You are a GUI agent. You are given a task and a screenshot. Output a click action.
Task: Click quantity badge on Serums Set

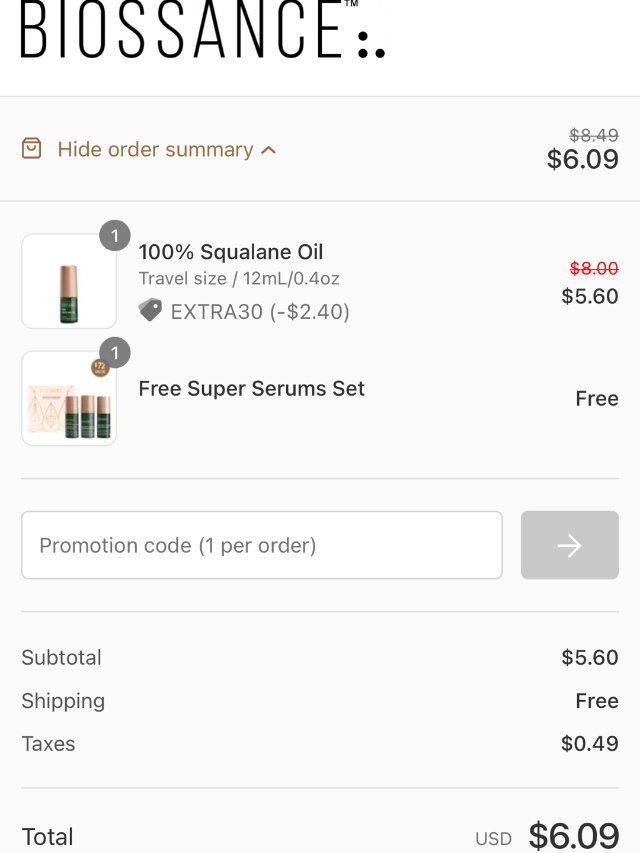tap(115, 353)
